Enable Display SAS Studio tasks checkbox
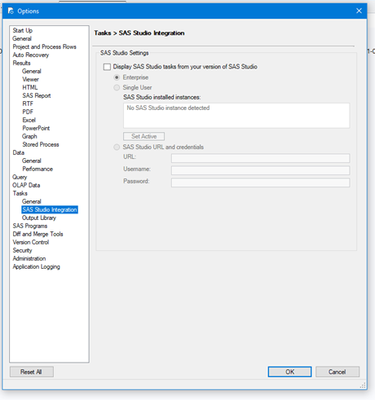 pos(107,67)
